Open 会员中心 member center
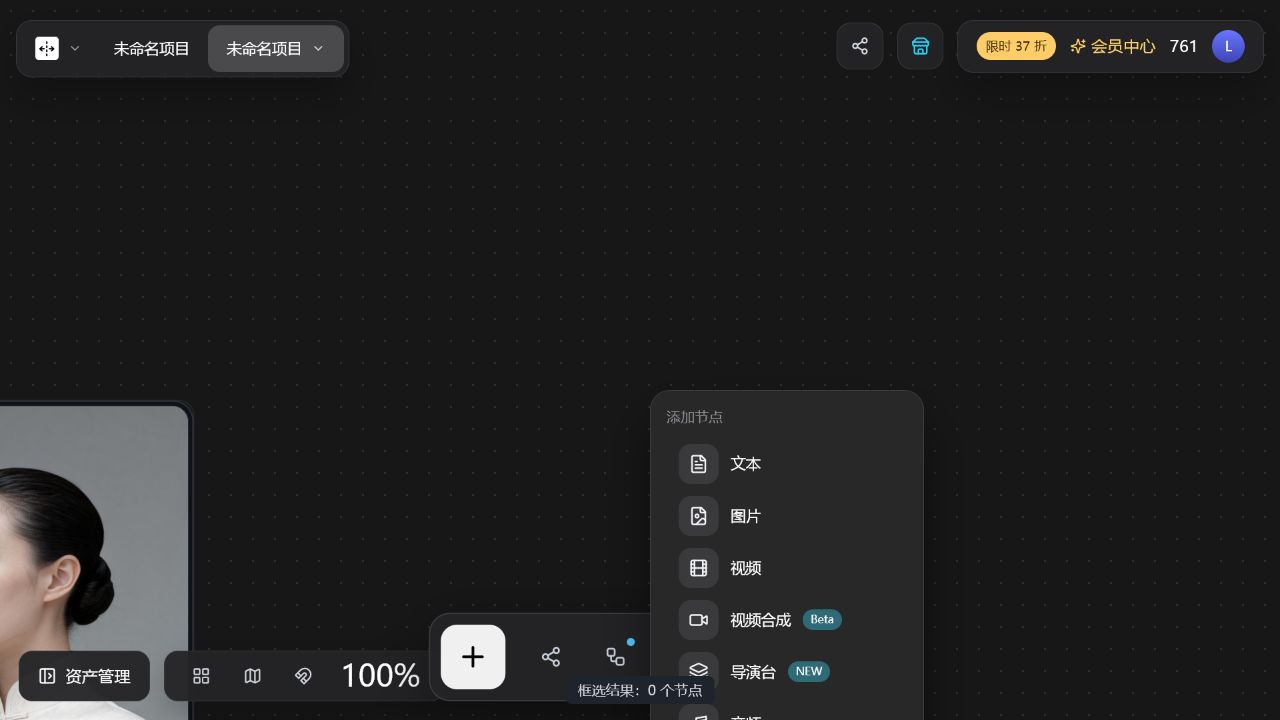 (1112, 46)
